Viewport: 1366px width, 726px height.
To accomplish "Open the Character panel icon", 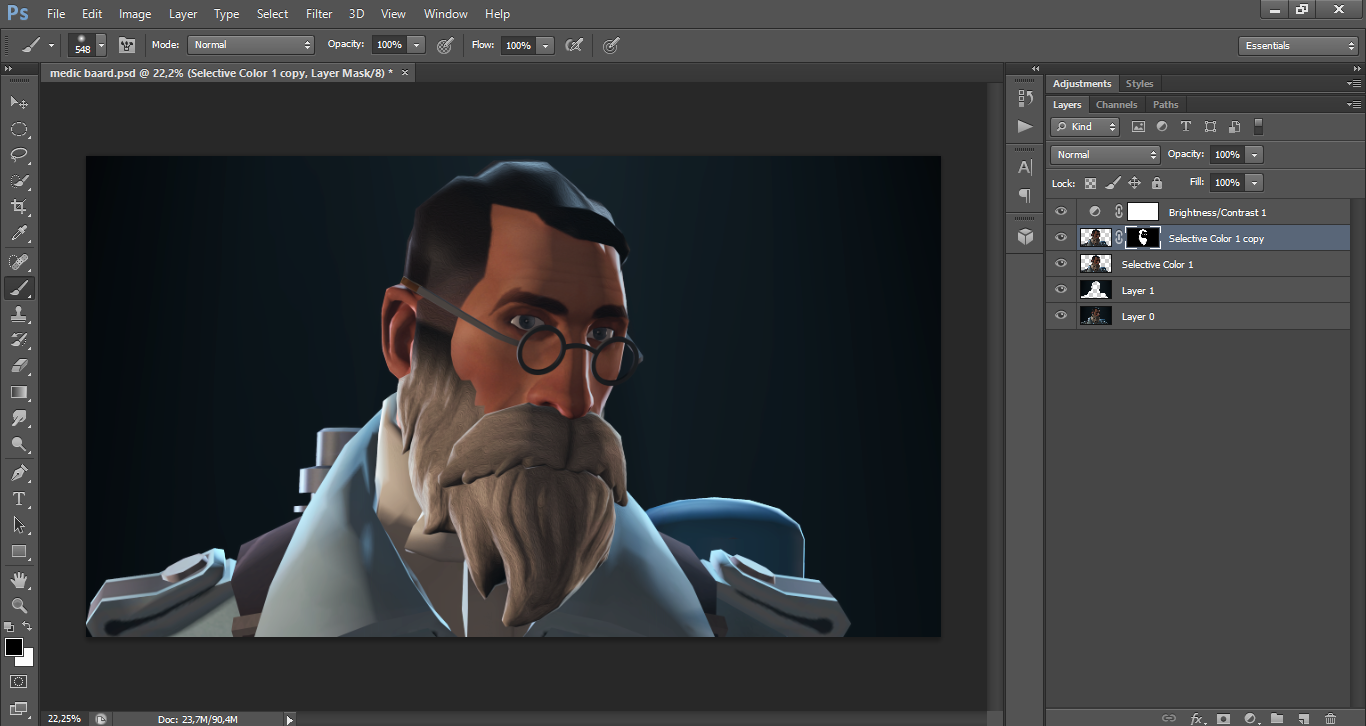I will click(x=1025, y=168).
